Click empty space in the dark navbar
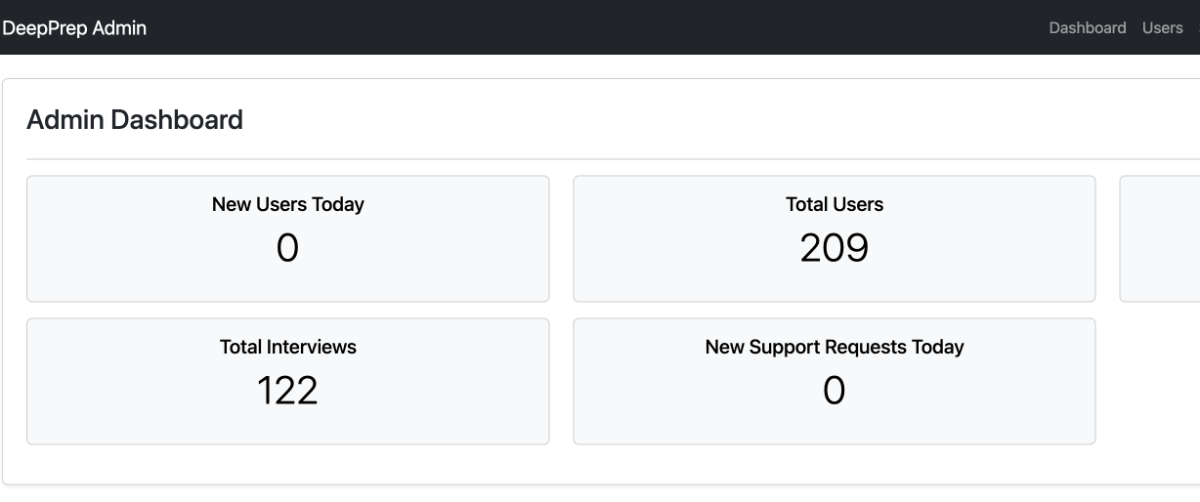 (600, 28)
